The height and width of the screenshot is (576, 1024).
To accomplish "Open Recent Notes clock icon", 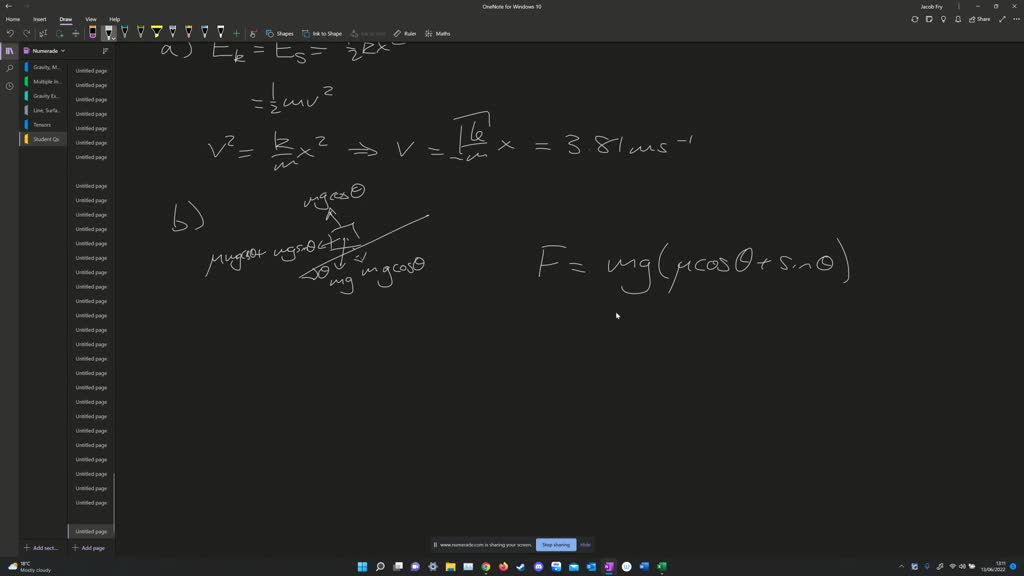I will (9, 86).
